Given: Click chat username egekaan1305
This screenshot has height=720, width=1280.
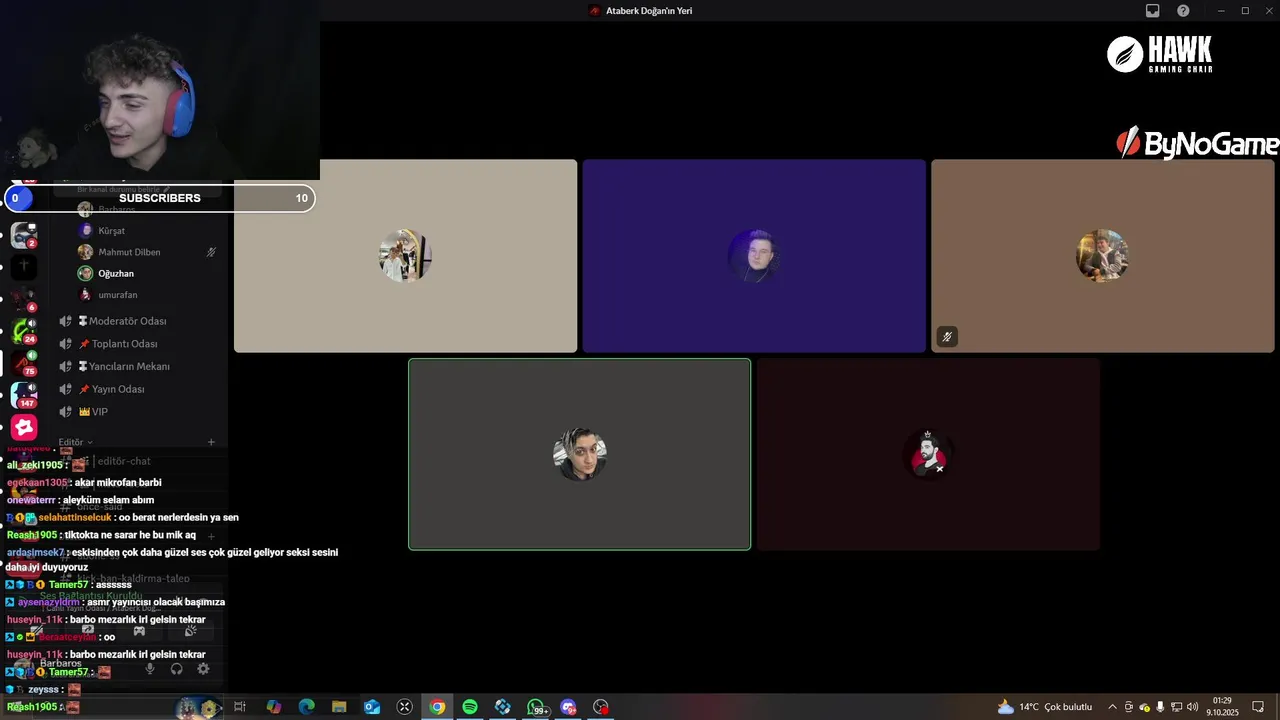Looking at the screenshot, I should 37,482.
